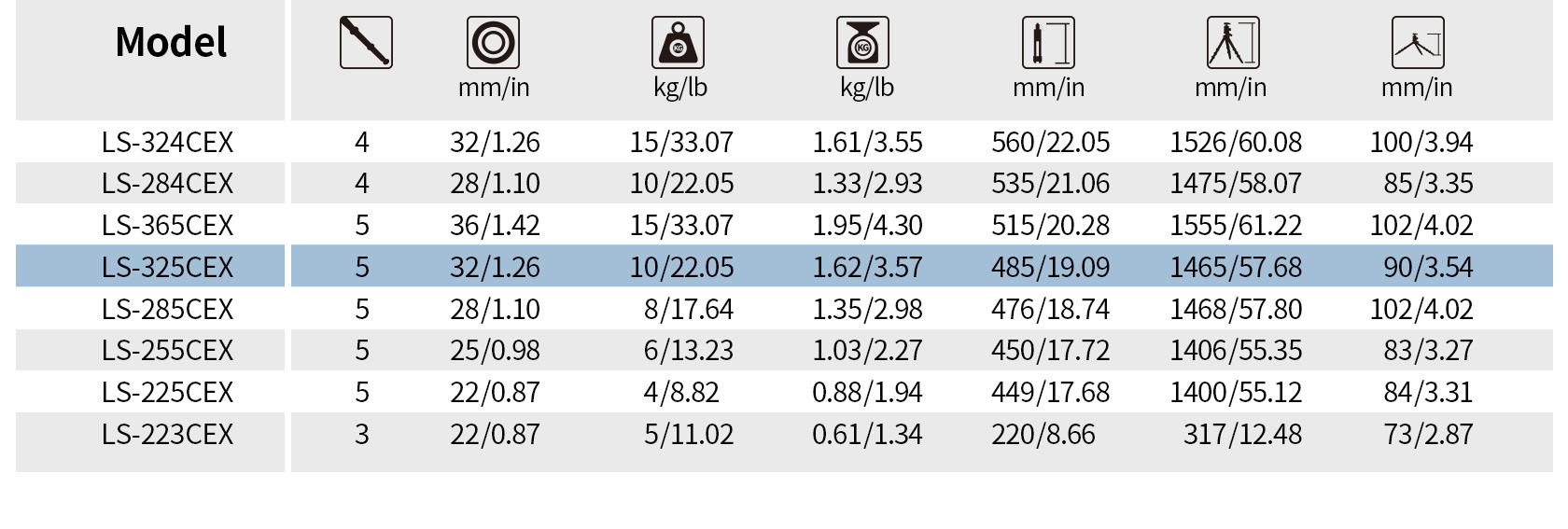Click the minimum height tripod icon

point(1418,43)
